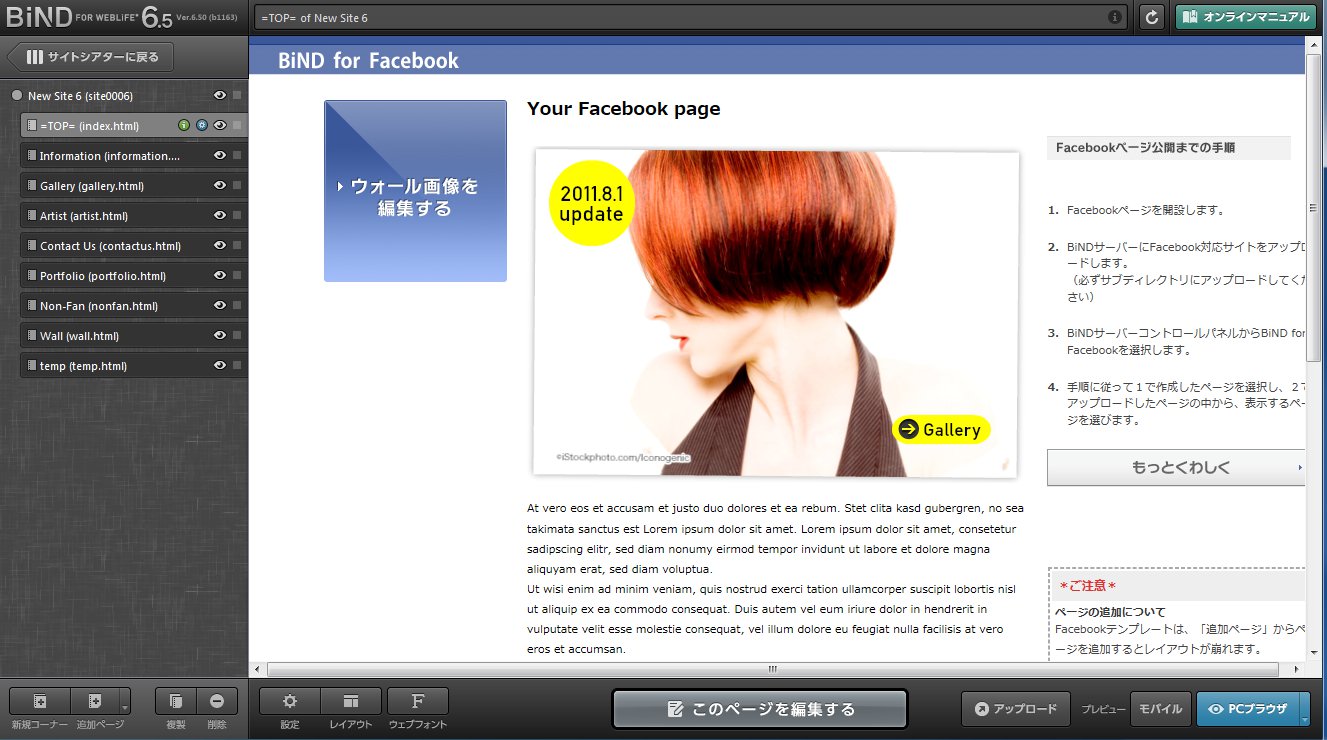Toggle eye visibility for Artist page
Screen dimensions: 1327x740
pyautogui.click(x=219, y=215)
